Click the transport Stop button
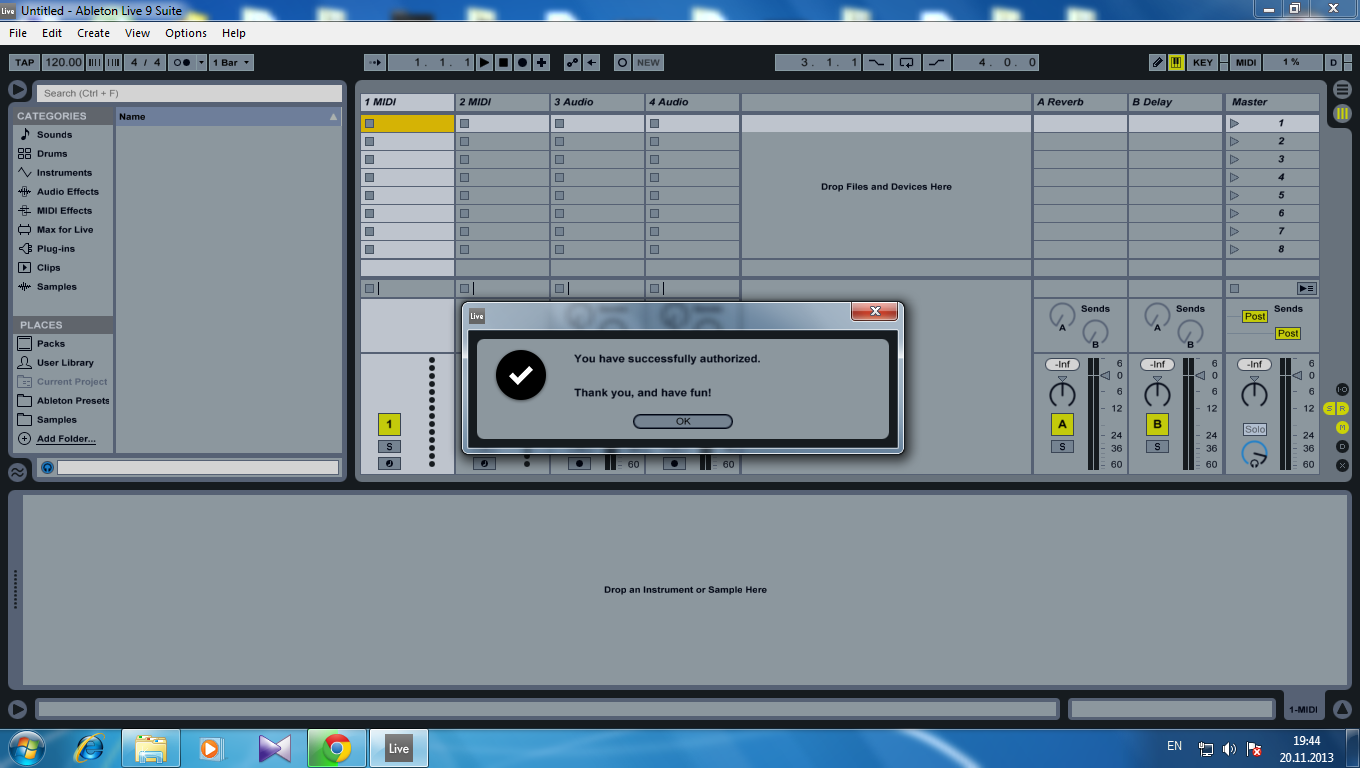1360x768 pixels. coord(504,62)
